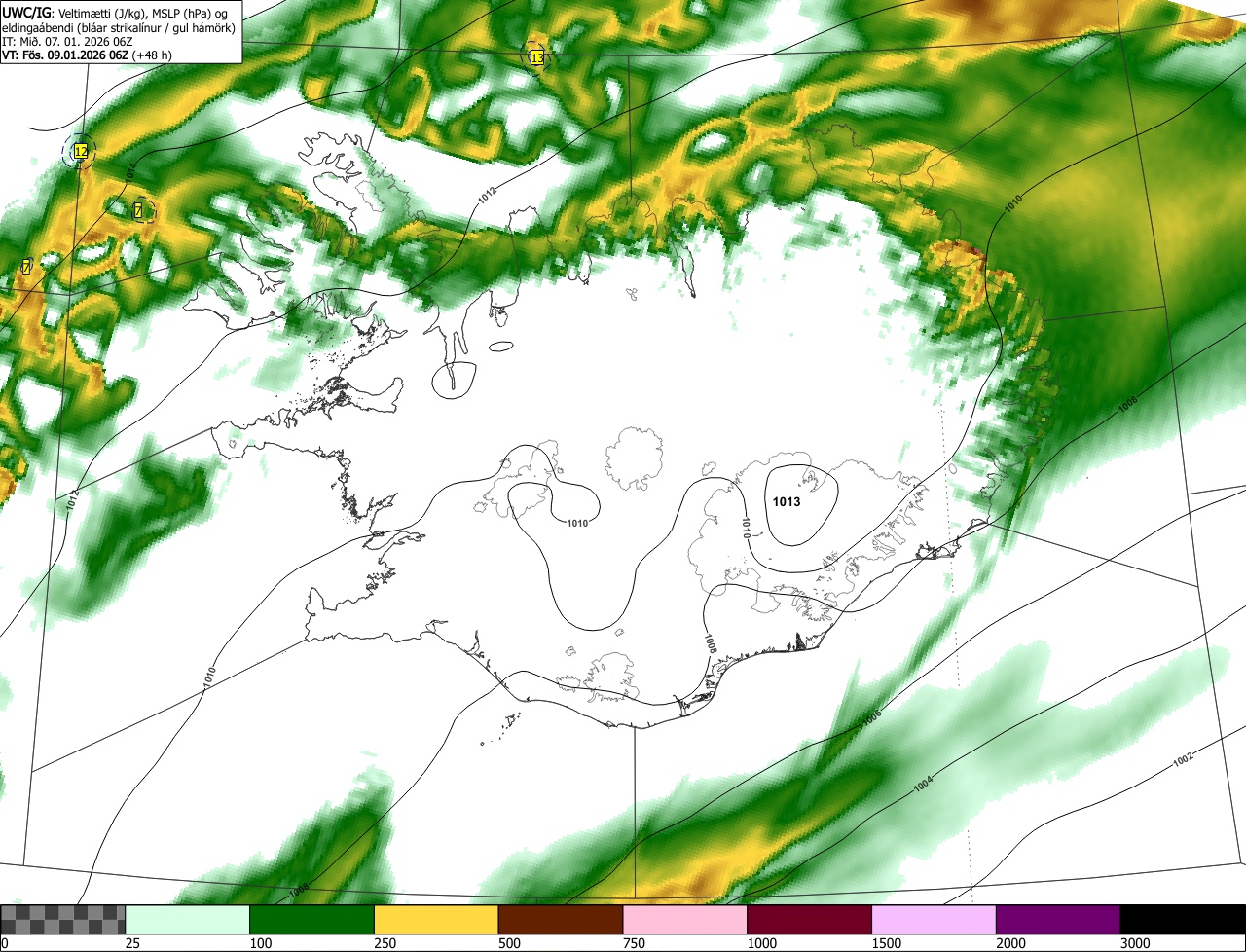The height and width of the screenshot is (952, 1246).
Task: Select the dark purple 2000–3000 legend swatch
Action: click(1058, 920)
